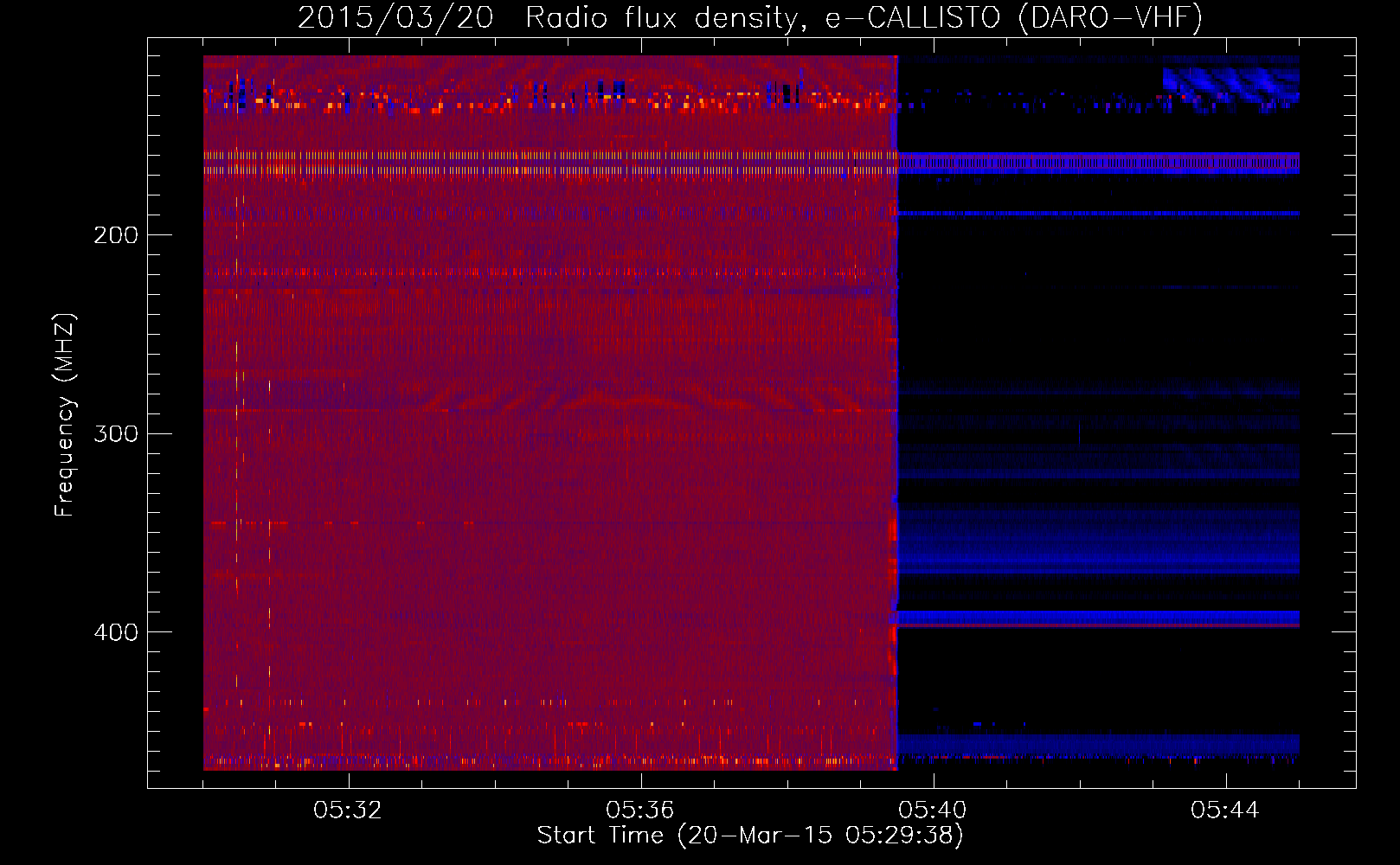1400x865 pixels.
Task: Click the plot title '2015/03/20 Radio flux density'
Action: (x=750, y=18)
